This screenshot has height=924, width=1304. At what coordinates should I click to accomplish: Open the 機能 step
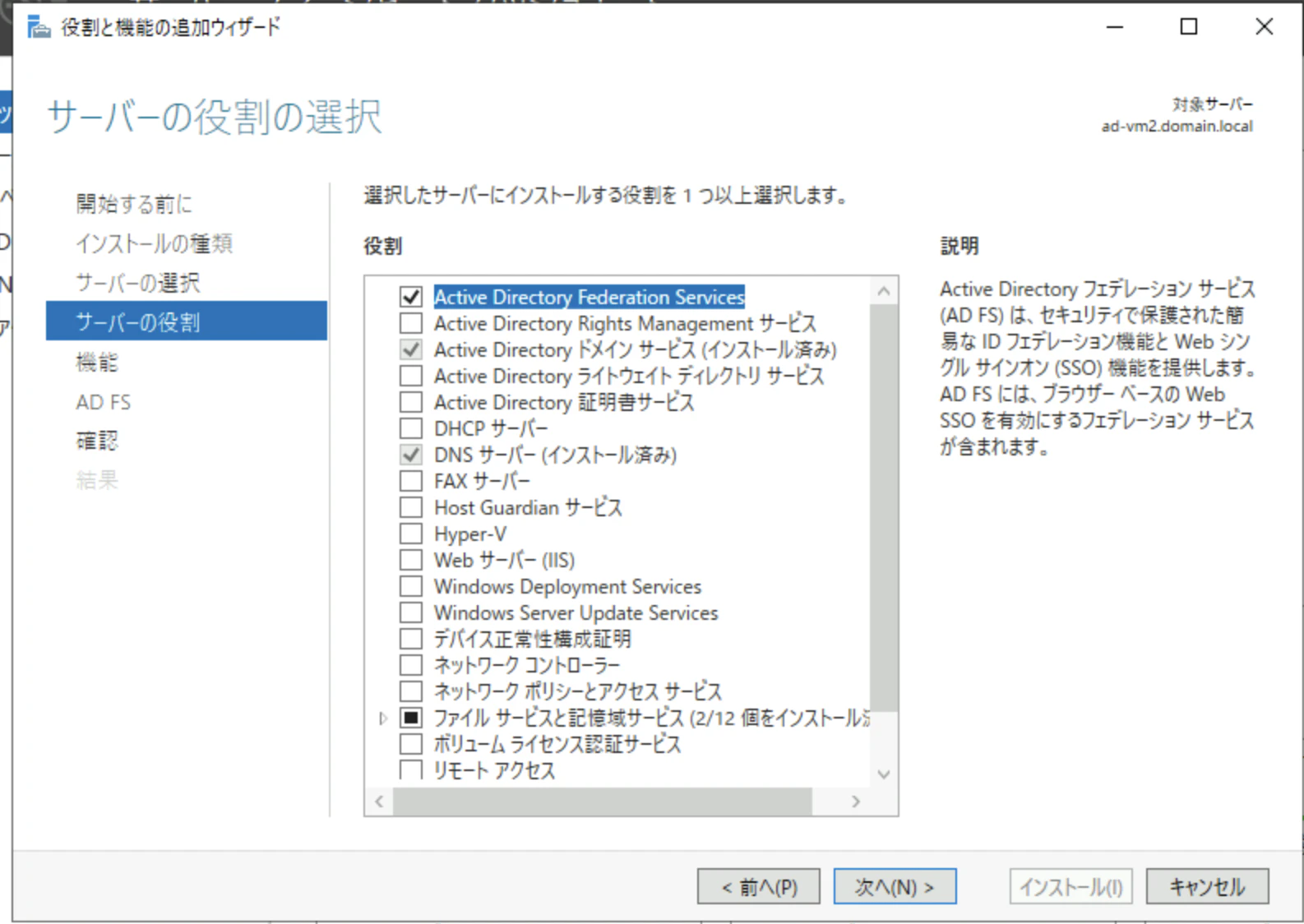point(97,362)
